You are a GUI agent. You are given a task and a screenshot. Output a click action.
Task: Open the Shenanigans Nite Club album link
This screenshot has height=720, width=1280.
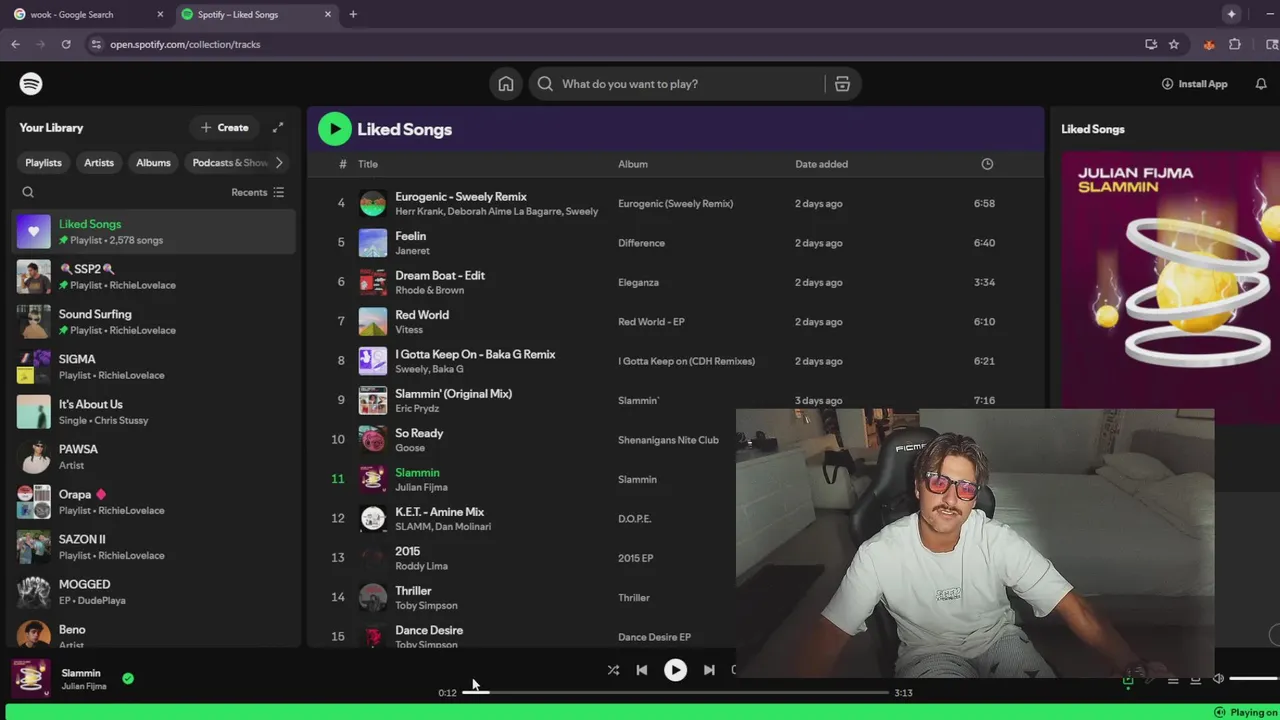(668, 440)
